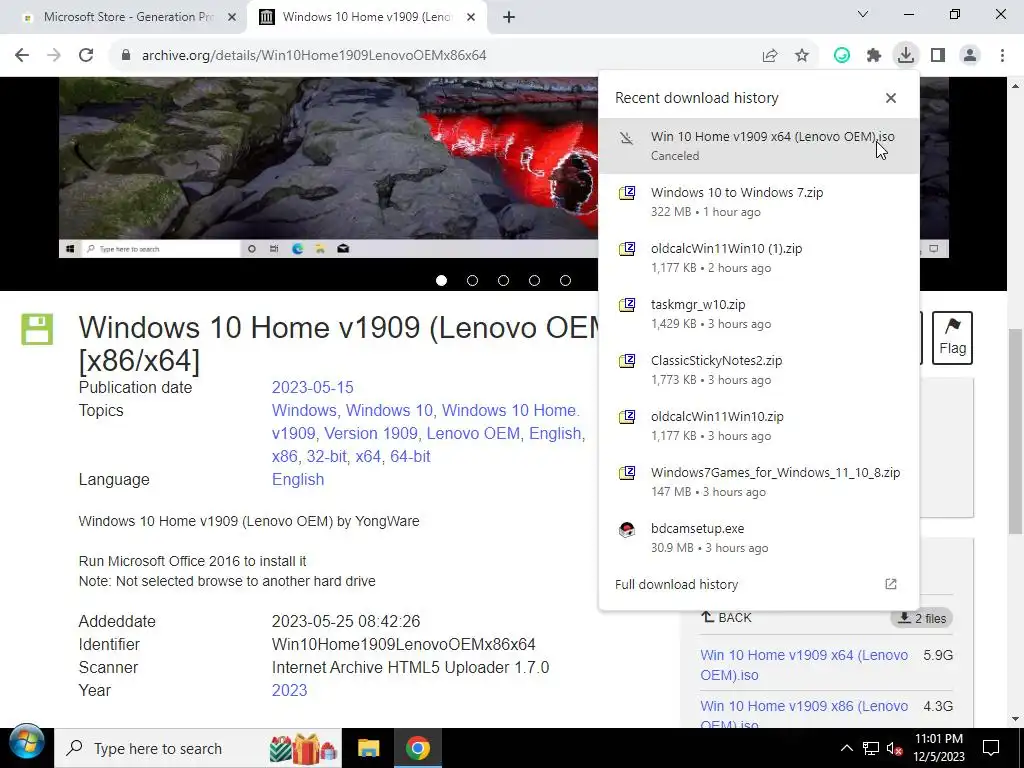Switch to the Microsoft Store tab
Screen dimensions: 1024x768
tap(128, 17)
